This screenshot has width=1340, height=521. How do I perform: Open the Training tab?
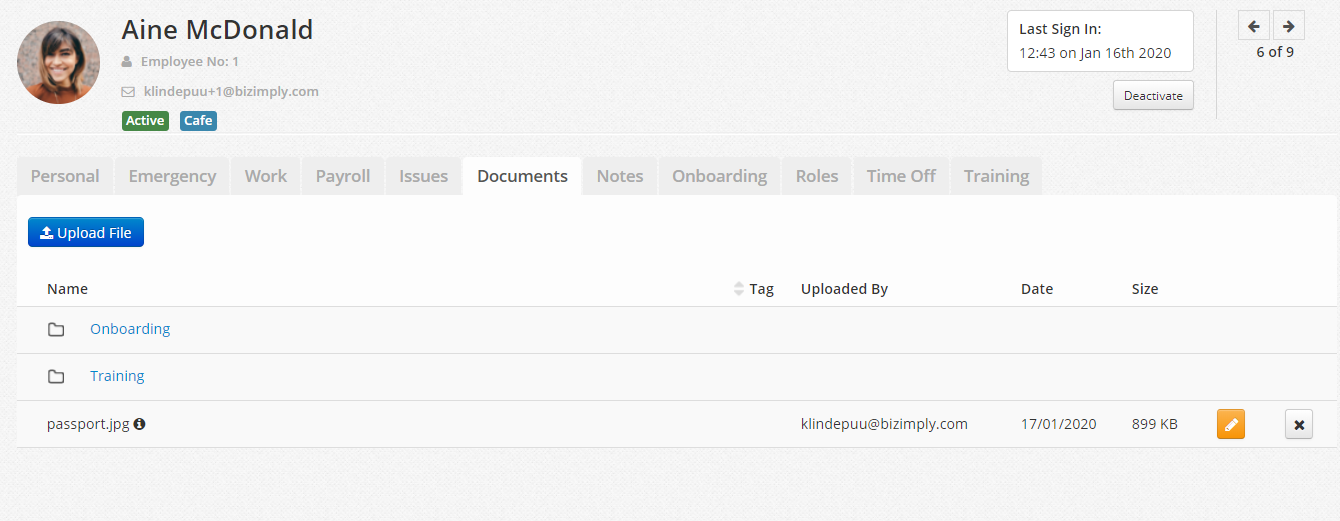(x=996, y=176)
